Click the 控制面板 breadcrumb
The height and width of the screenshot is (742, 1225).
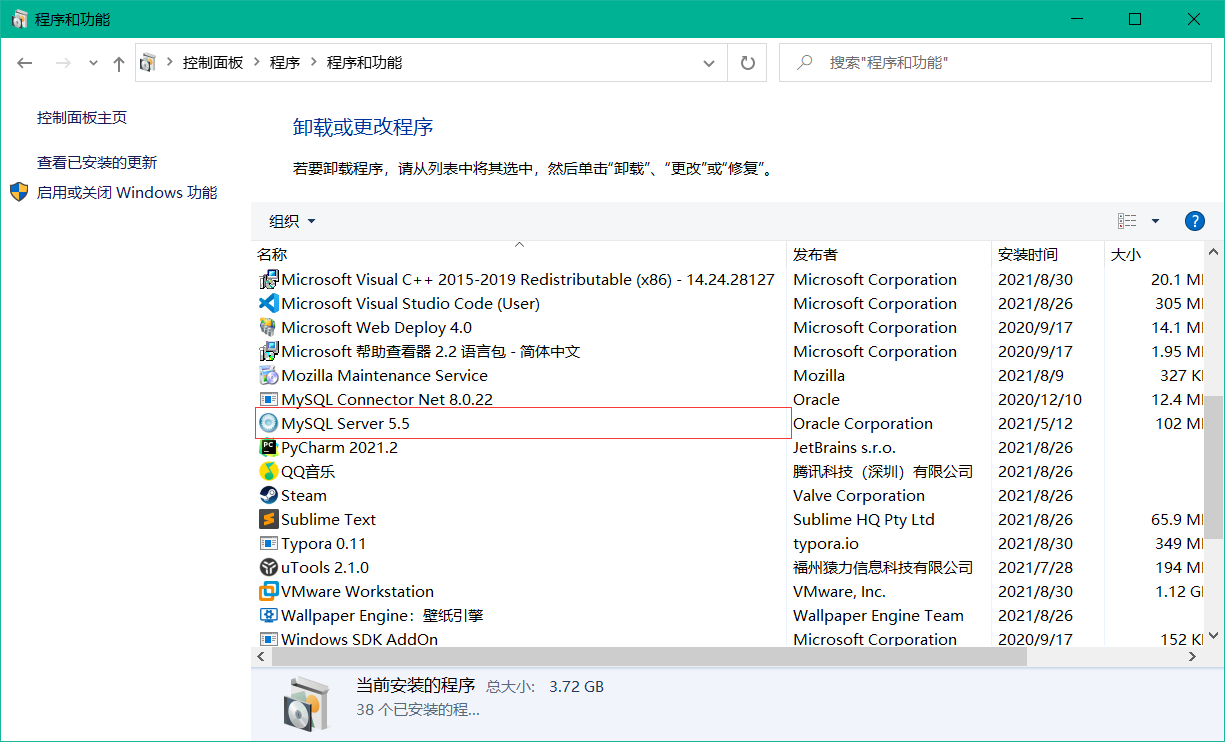(213, 63)
